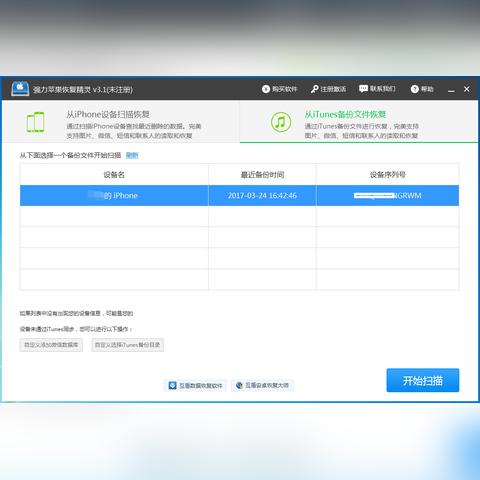The width and height of the screenshot is (480, 480).
Task: Click backup time 2017-03-24 16:42:46
Action: [x=262, y=195]
